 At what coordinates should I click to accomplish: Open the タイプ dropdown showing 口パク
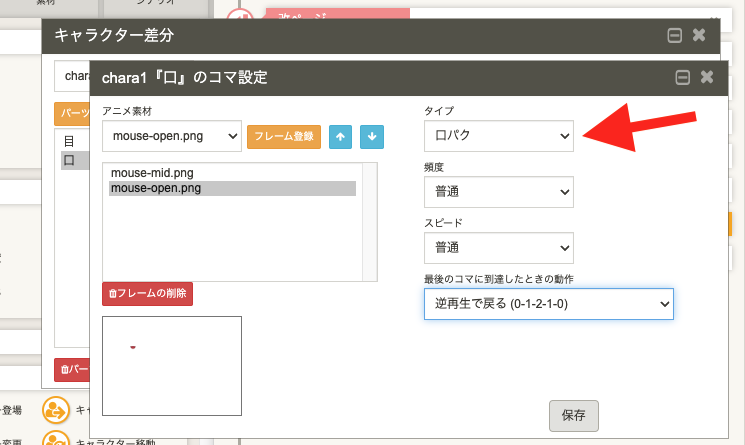[498, 136]
